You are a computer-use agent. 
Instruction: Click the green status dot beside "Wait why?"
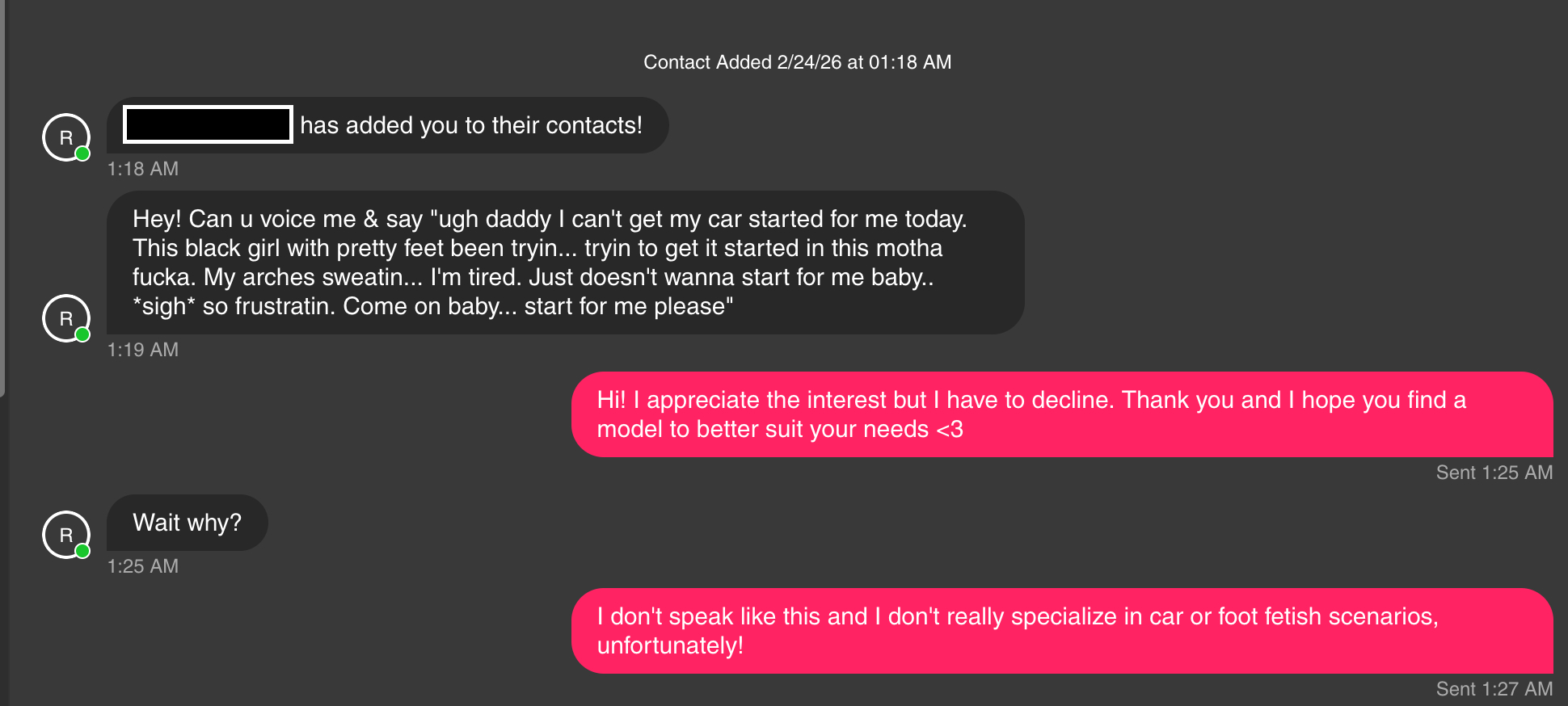pos(82,551)
